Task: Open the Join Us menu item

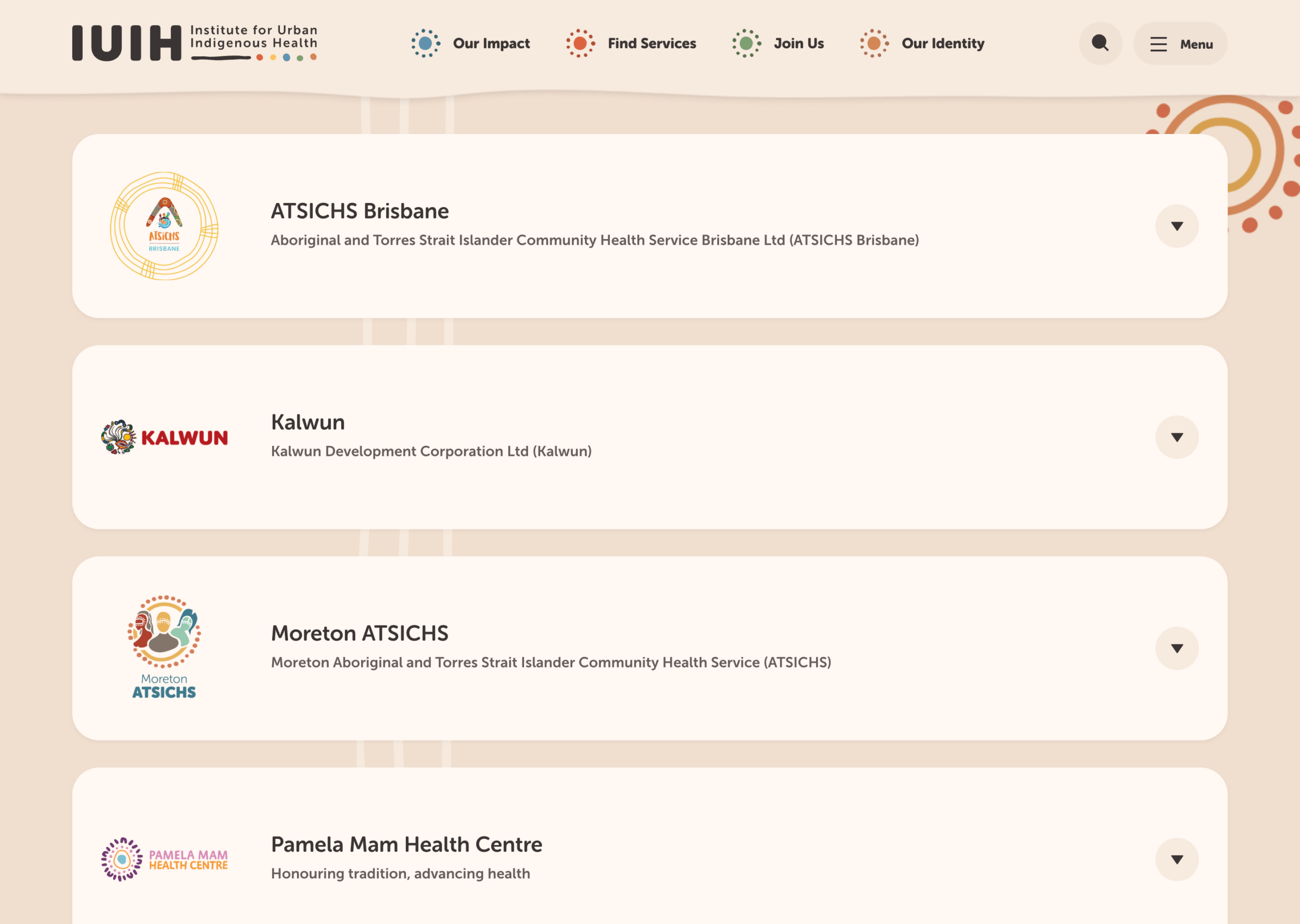Action: click(x=778, y=43)
